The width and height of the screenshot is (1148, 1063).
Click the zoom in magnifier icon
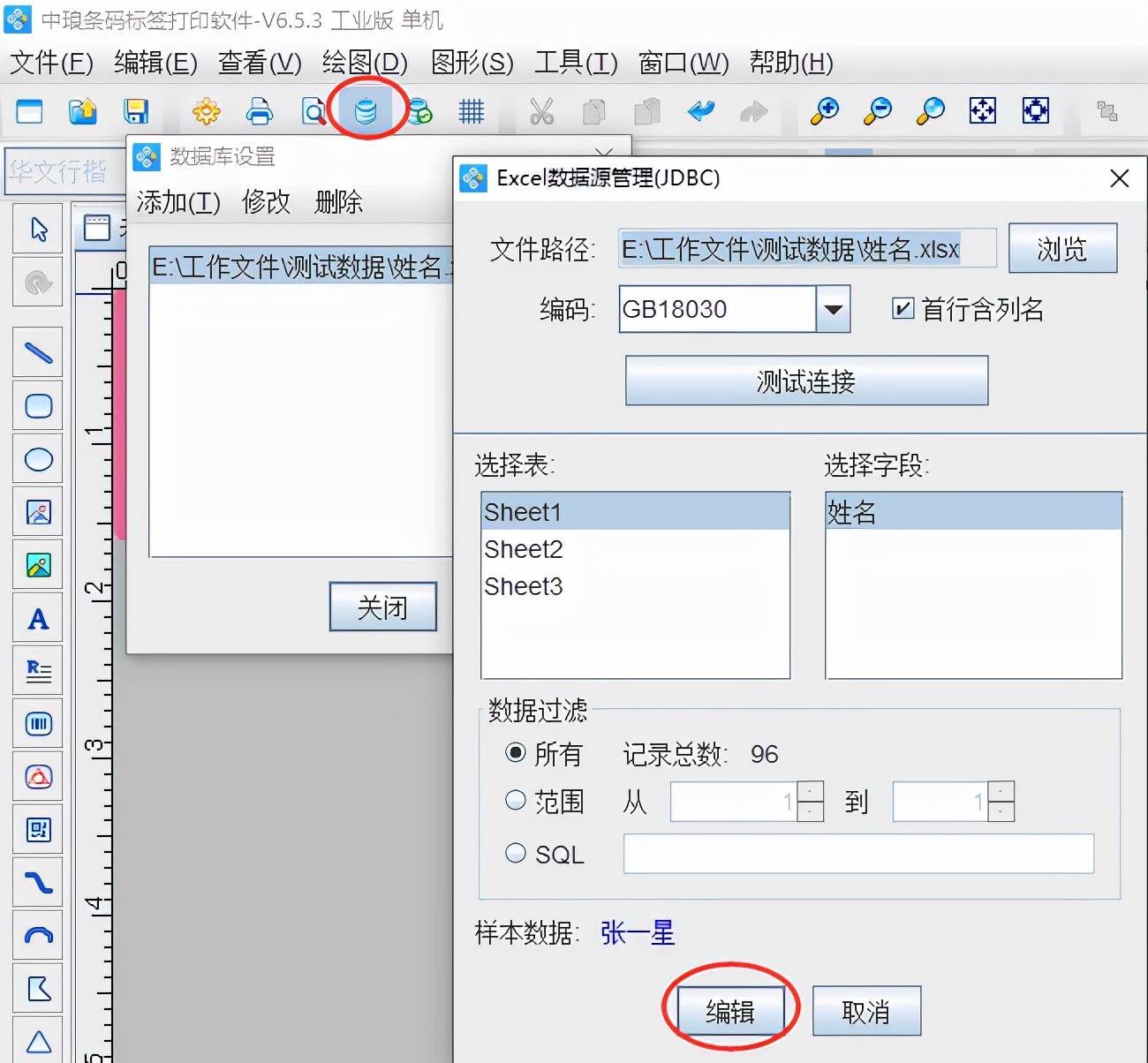(x=825, y=111)
